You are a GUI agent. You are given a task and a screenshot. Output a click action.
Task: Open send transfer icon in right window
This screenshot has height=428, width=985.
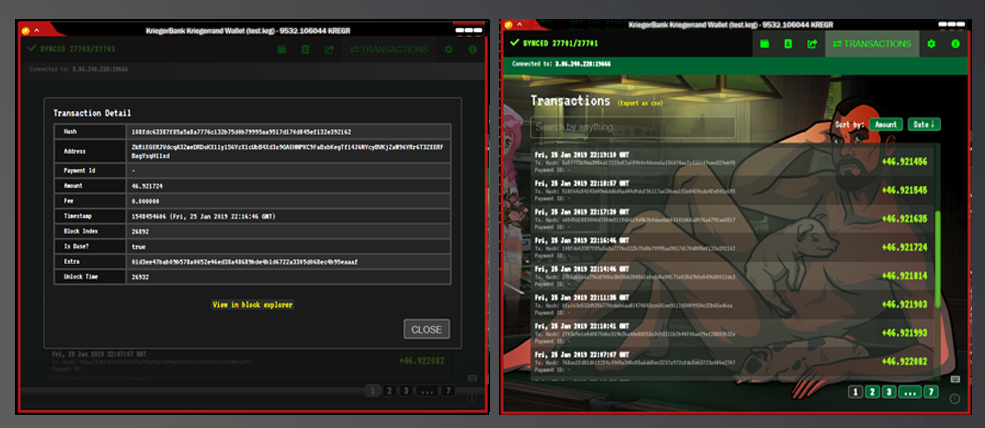click(x=812, y=44)
